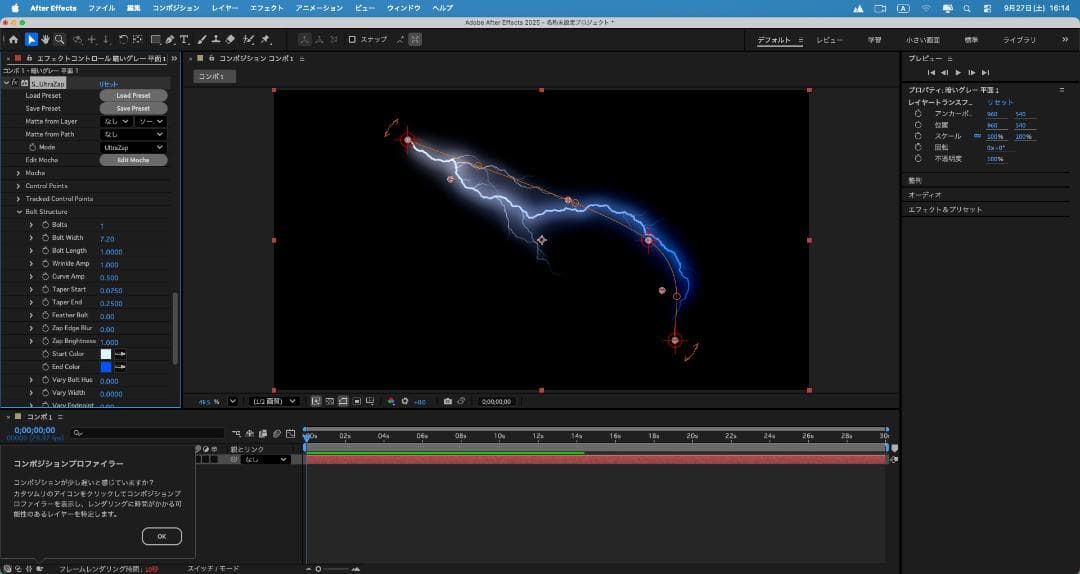Click the 10s mark on timeline ruler
This screenshot has height=574, width=1080.
(499, 436)
